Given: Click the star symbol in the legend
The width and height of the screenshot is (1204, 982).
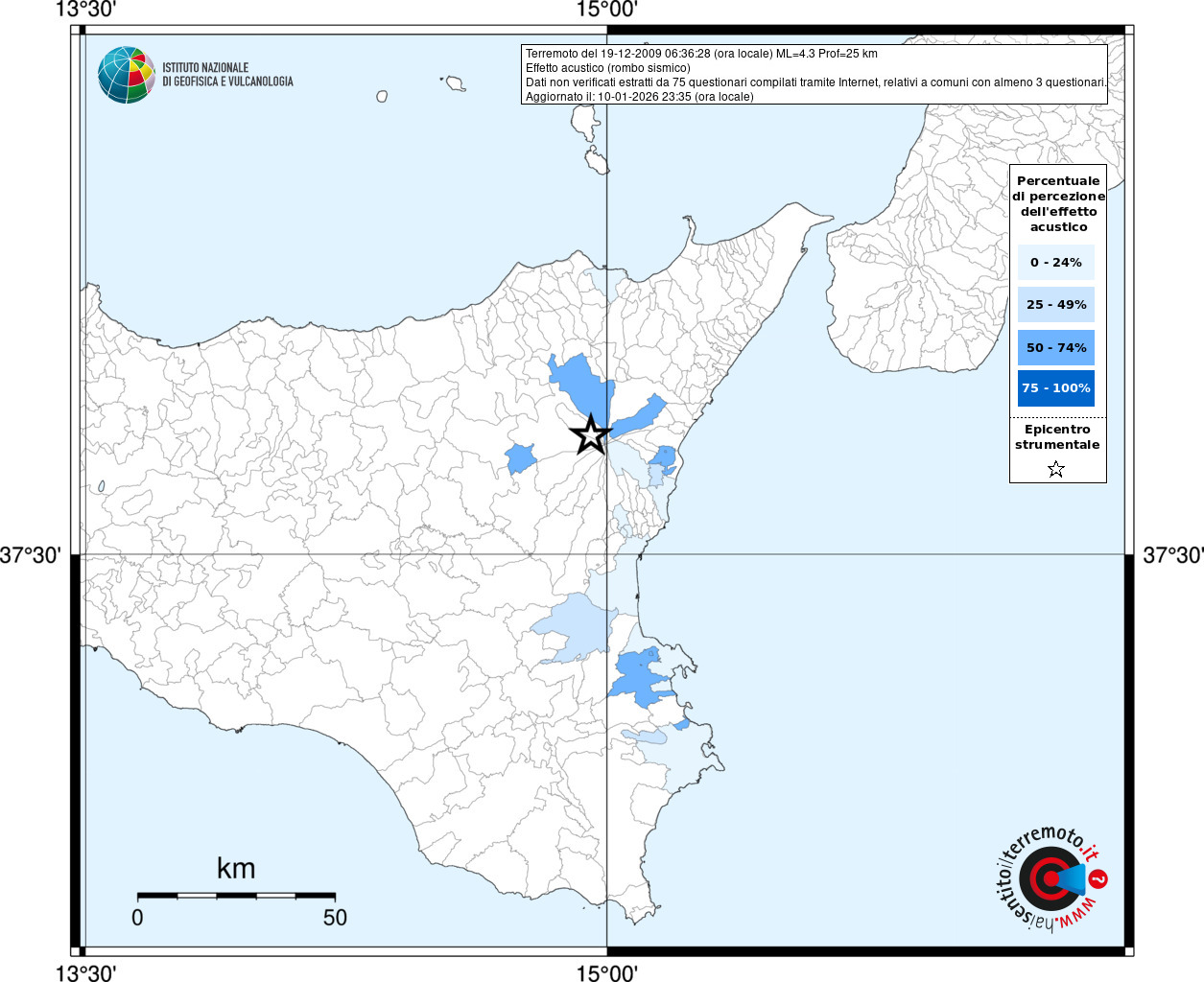Looking at the screenshot, I should [1056, 469].
